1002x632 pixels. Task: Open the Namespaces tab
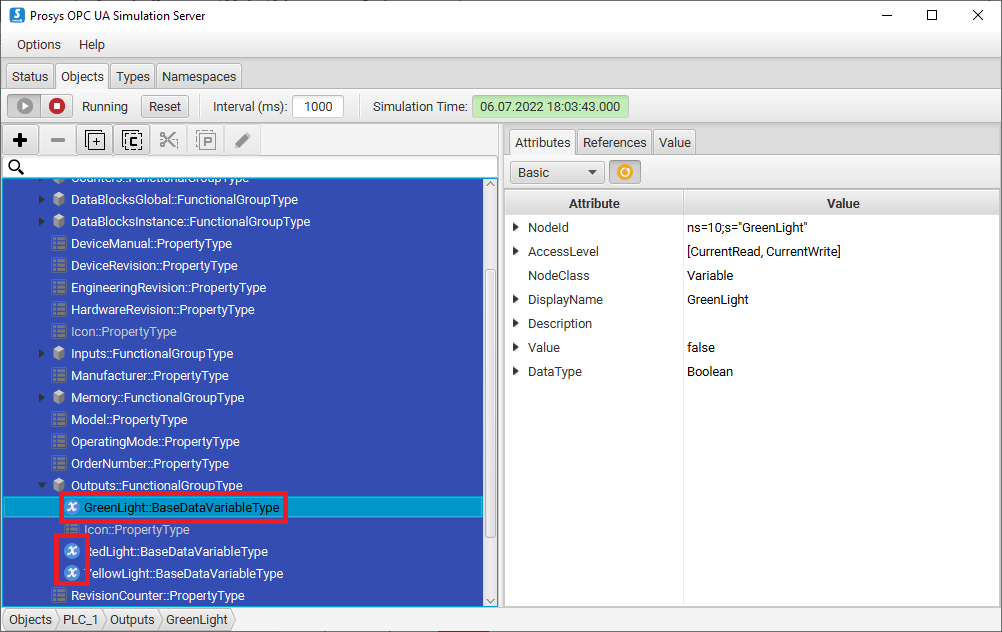pyautogui.click(x=199, y=76)
